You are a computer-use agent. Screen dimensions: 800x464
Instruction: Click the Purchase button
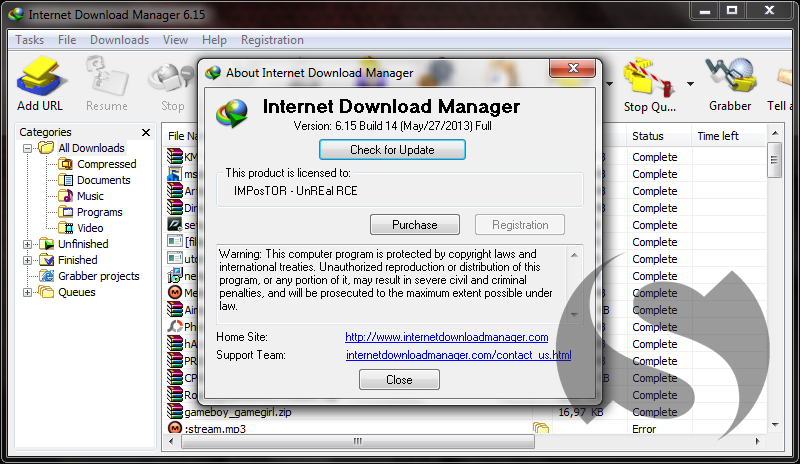point(415,225)
